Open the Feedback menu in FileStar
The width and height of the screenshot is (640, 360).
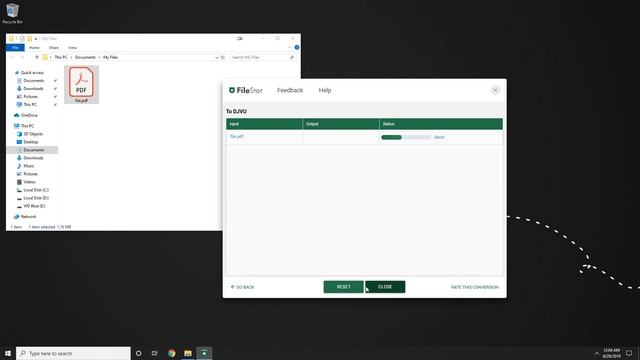pos(290,90)
